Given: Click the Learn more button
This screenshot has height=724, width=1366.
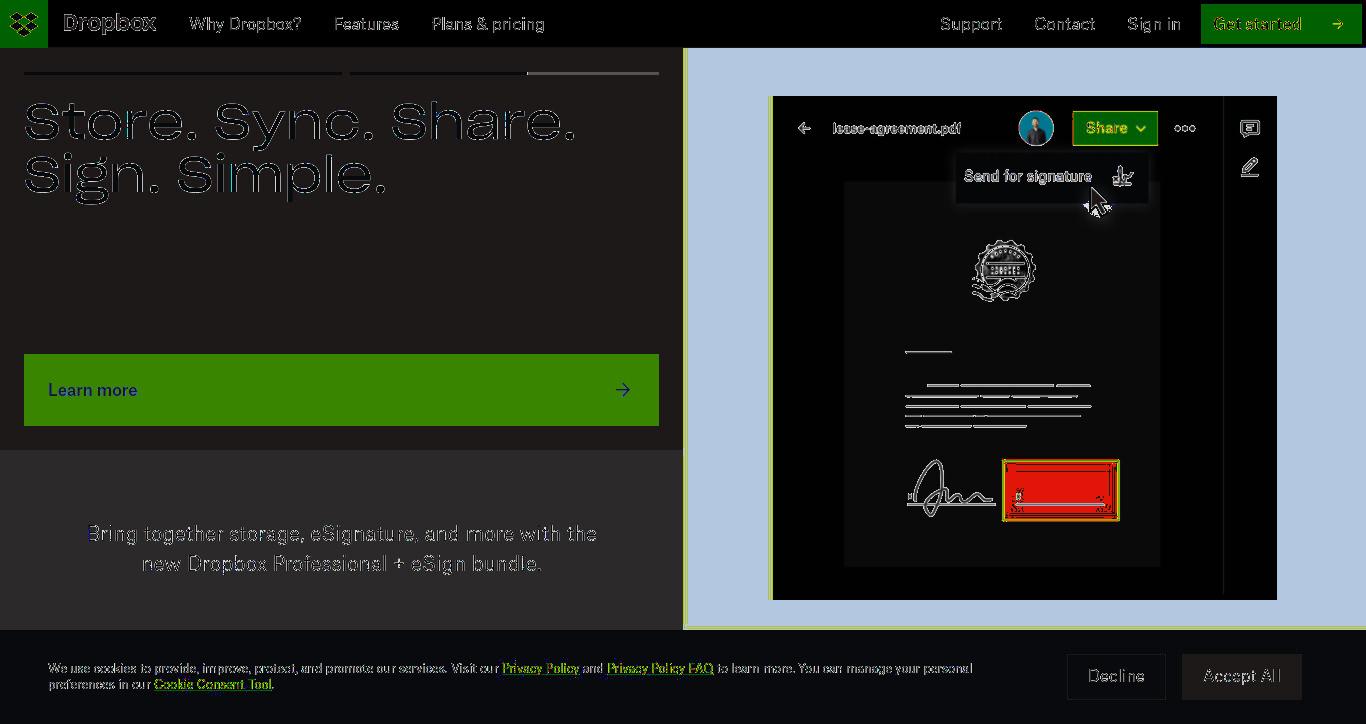Looking at the screenshot, I should click(x=341, y=390).
